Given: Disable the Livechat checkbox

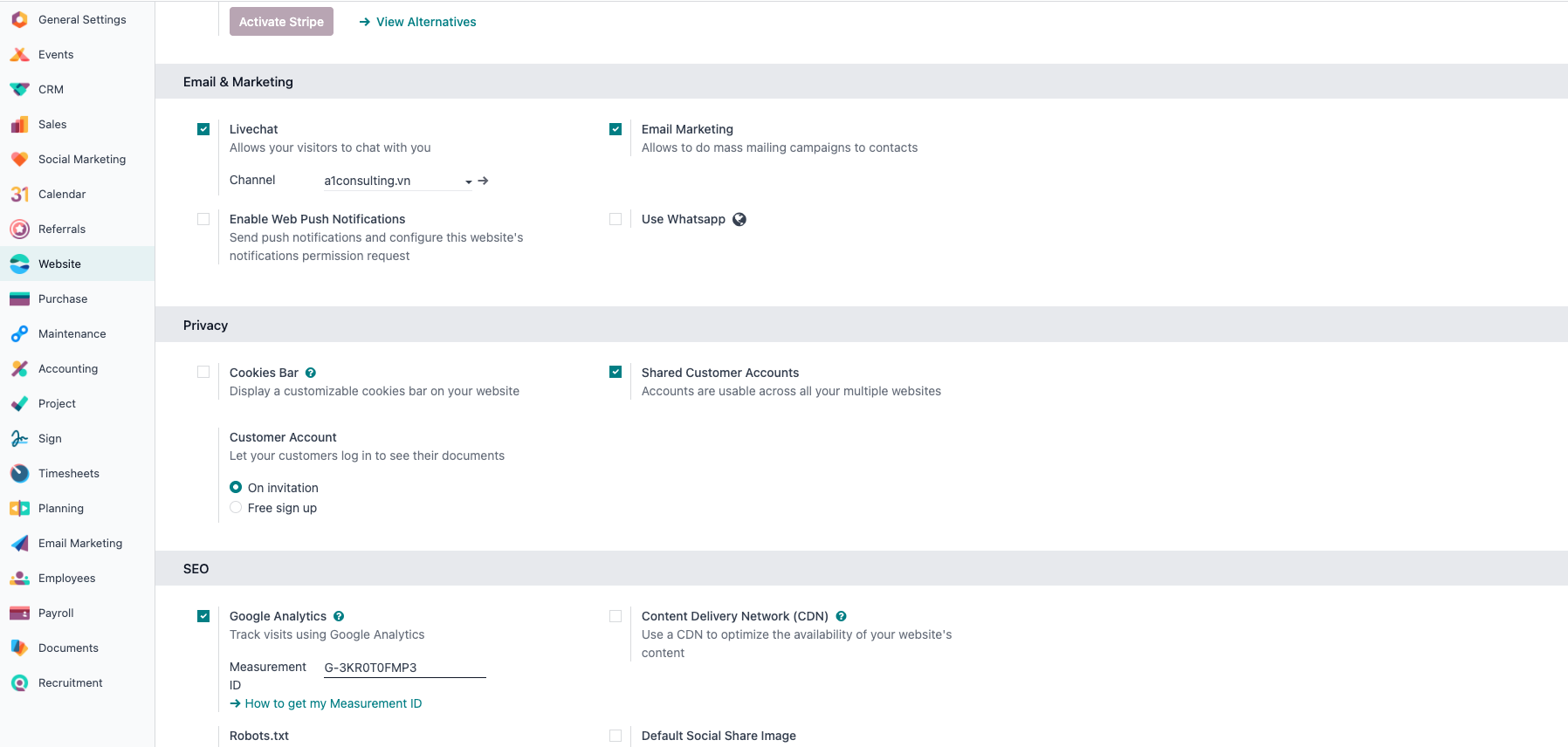Looking at the screenshot, I should (x=203, y=129).
